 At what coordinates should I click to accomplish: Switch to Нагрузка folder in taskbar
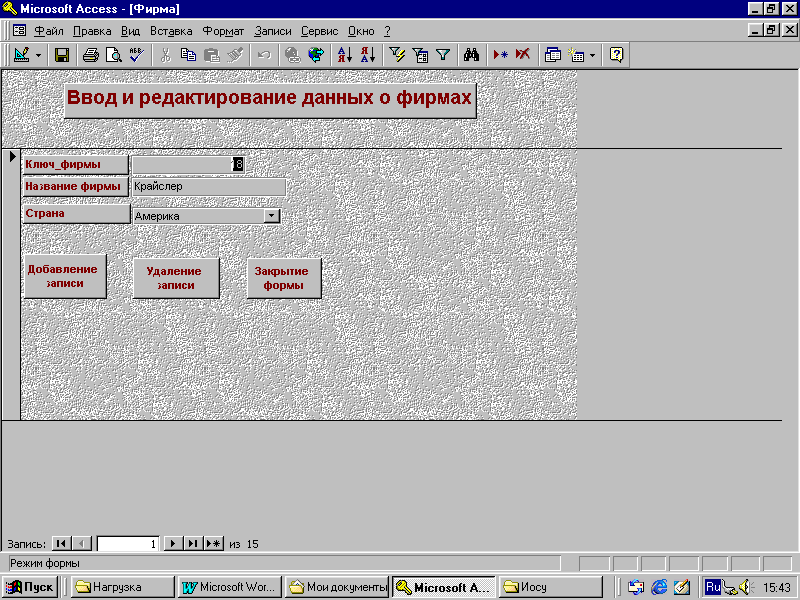click(x=122, y=587)
